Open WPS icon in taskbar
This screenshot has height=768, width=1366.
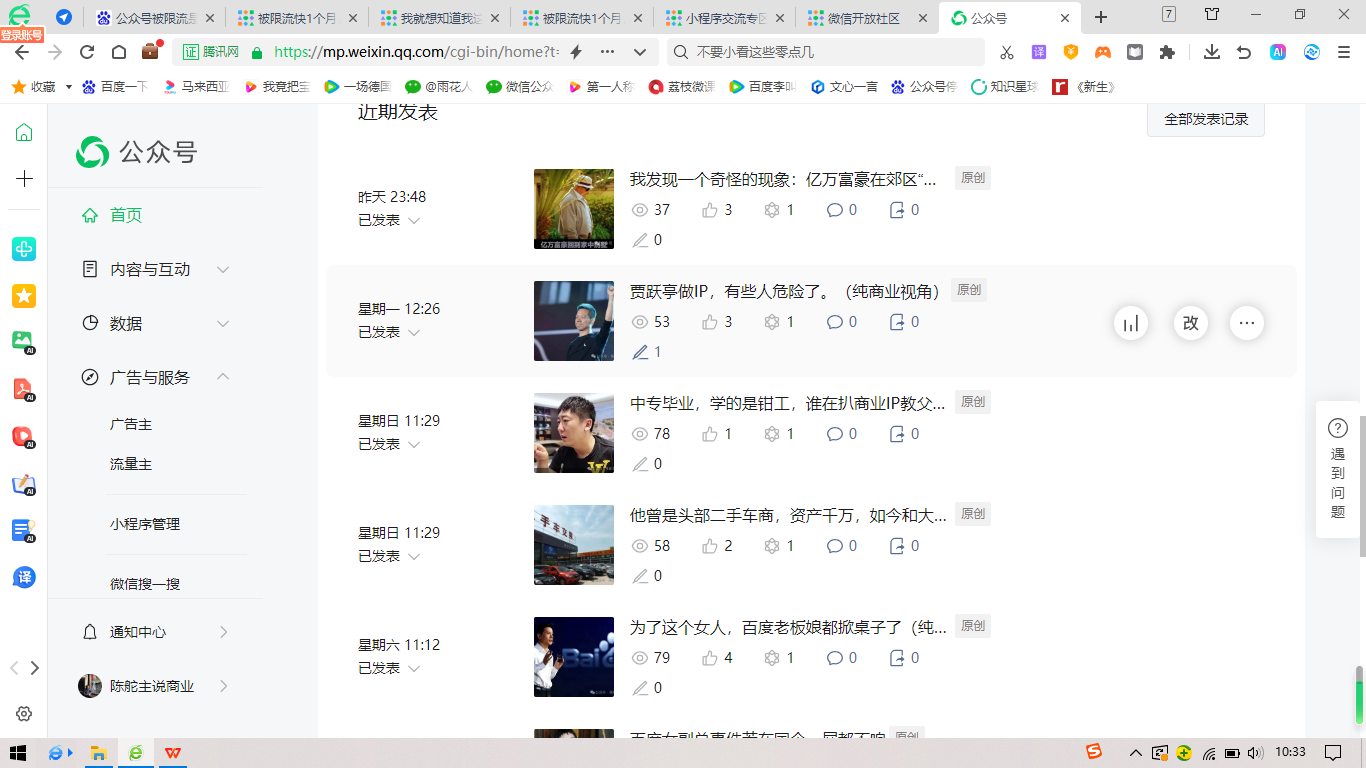(173, 753)
